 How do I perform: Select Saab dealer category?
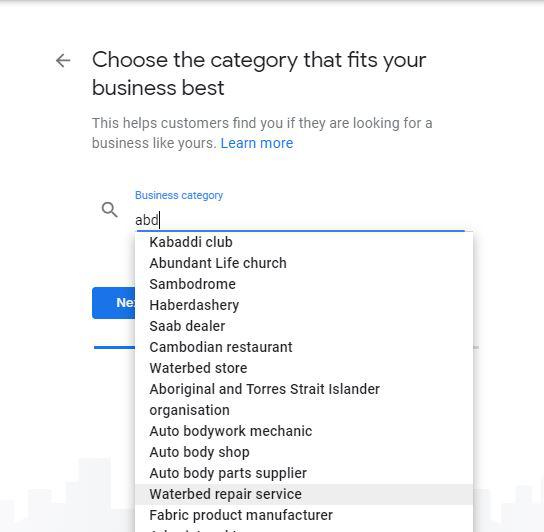point(304,326)
